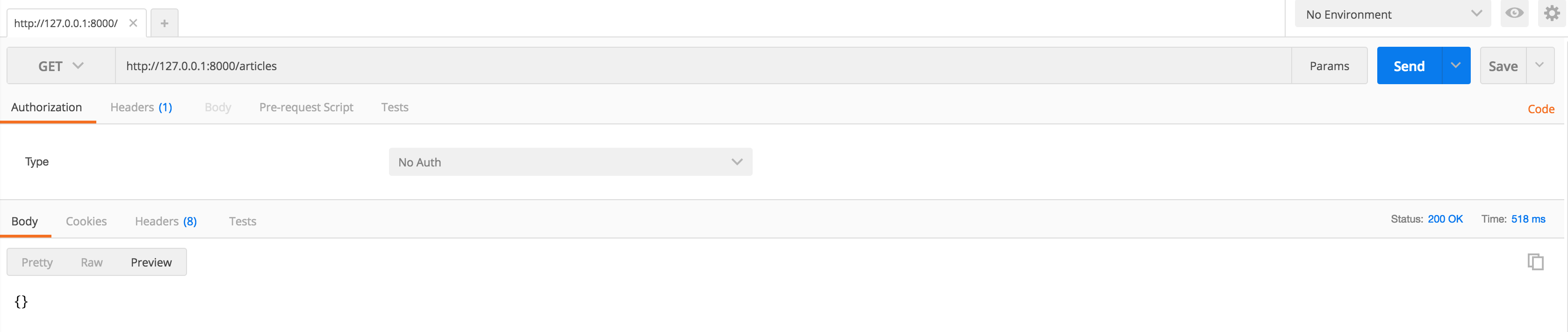View response Headers (8) tab

coord(165,221)
